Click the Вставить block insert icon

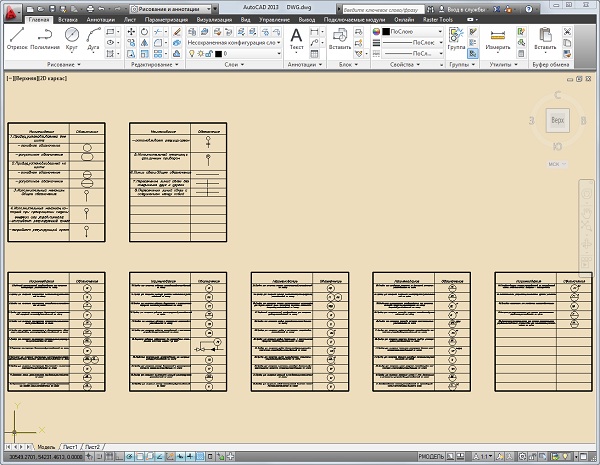click(342, 36)
